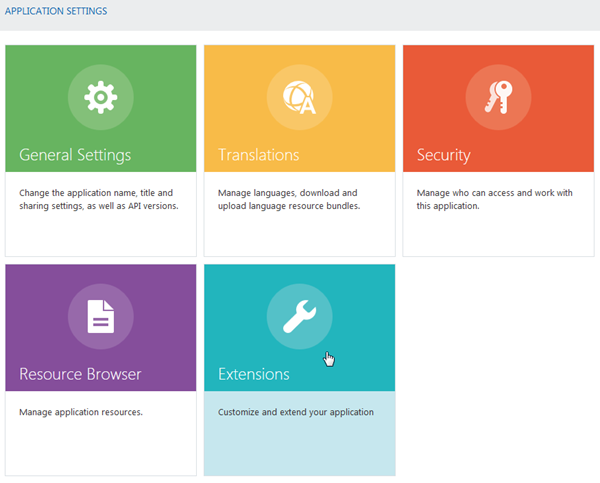The image size is (600, 483).
Task: Open the Extensions title
Action: coord(254,374)
